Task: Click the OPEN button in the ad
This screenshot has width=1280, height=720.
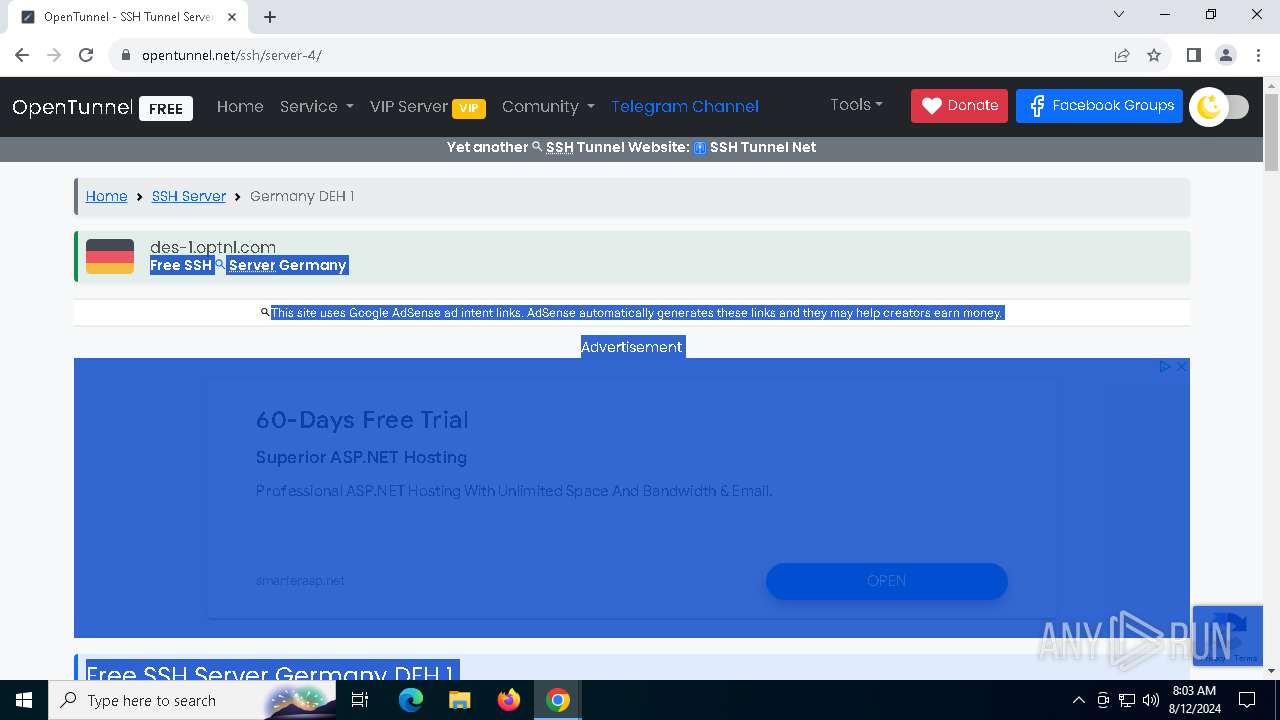Action: pos(886,581)
